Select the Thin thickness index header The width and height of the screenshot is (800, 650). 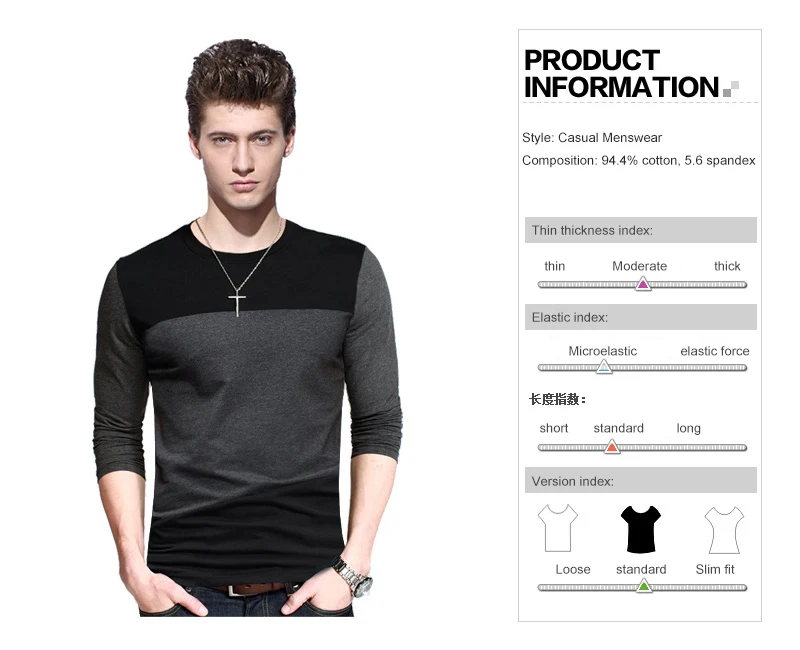[641, 230]
